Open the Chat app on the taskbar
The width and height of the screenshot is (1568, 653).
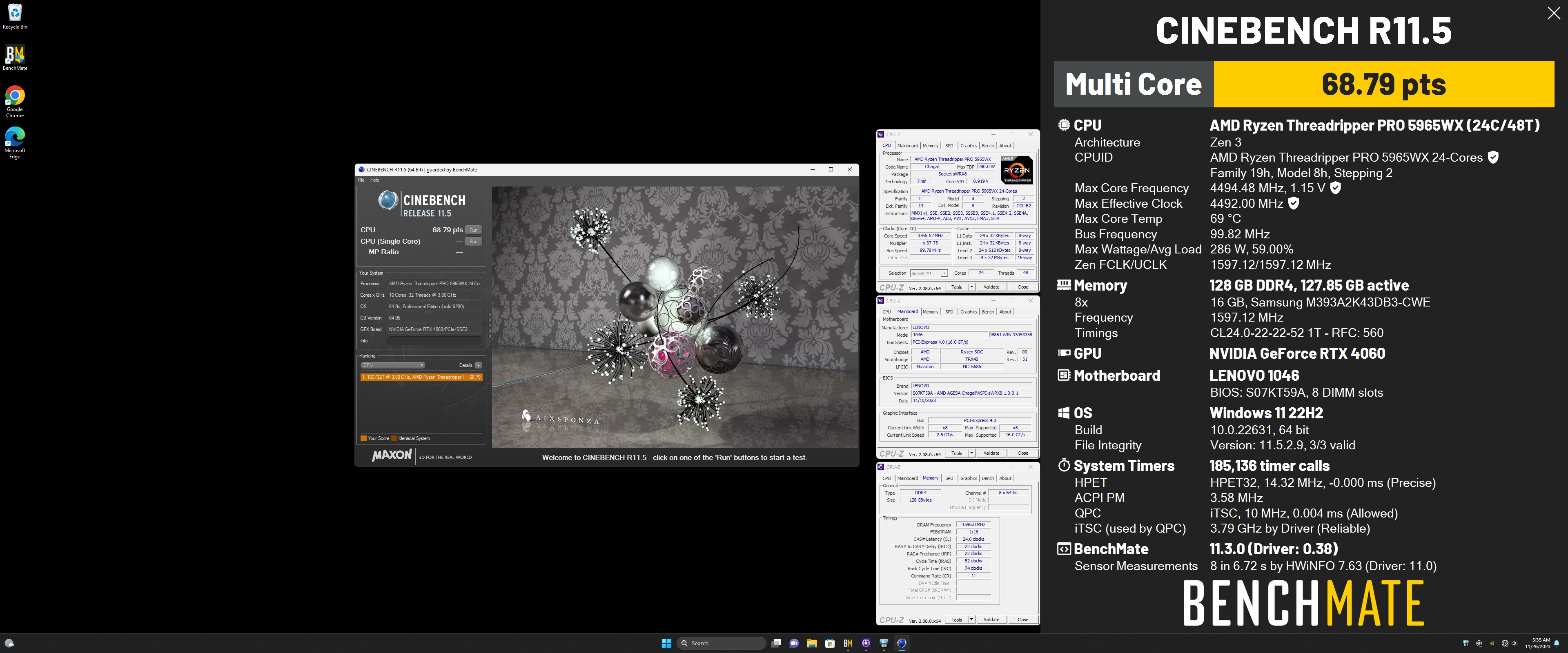pyautogui.click(x=794, y=643)
